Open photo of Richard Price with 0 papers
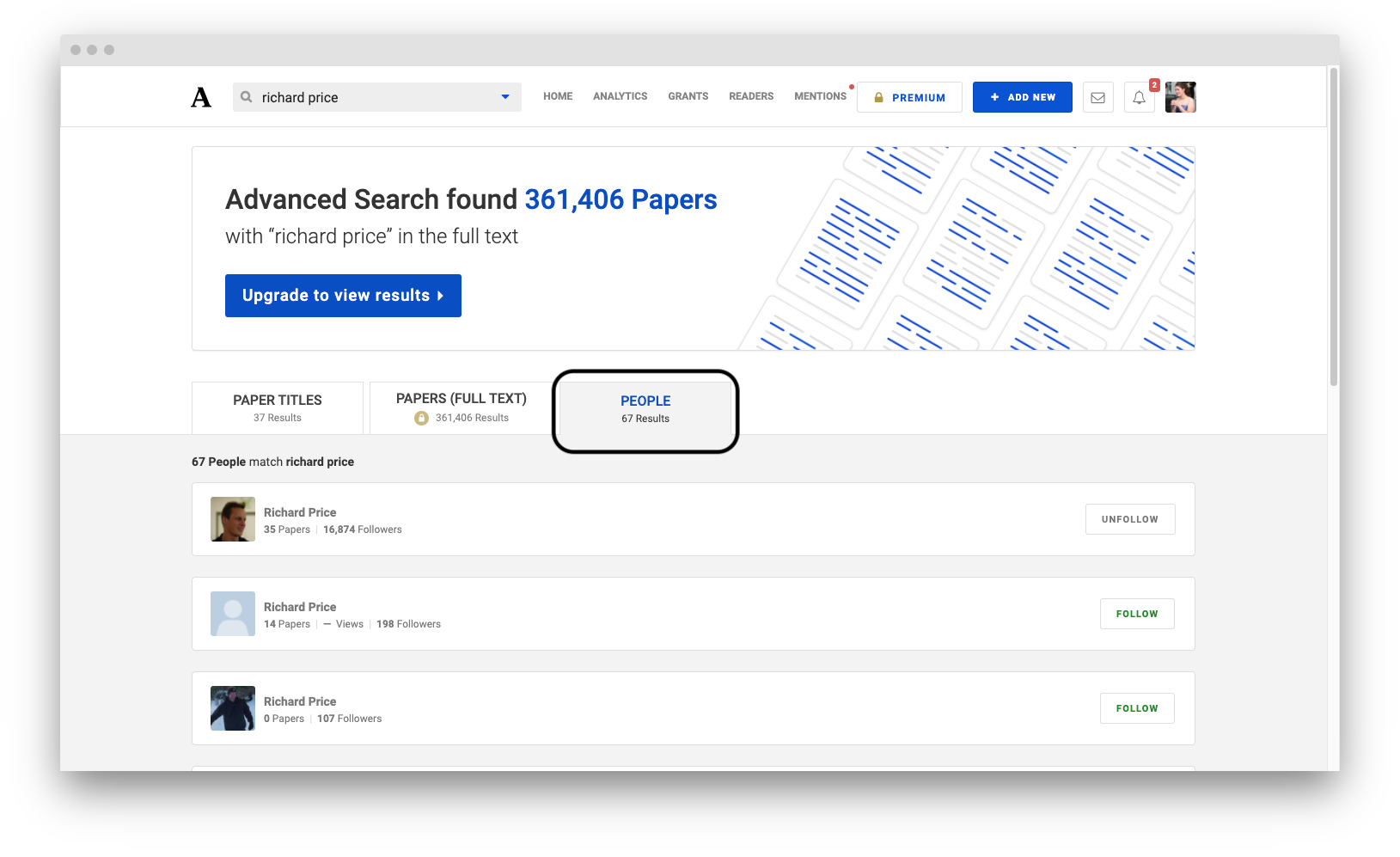Viewport: 1400px width, 857px height. (x=233, y=708)
